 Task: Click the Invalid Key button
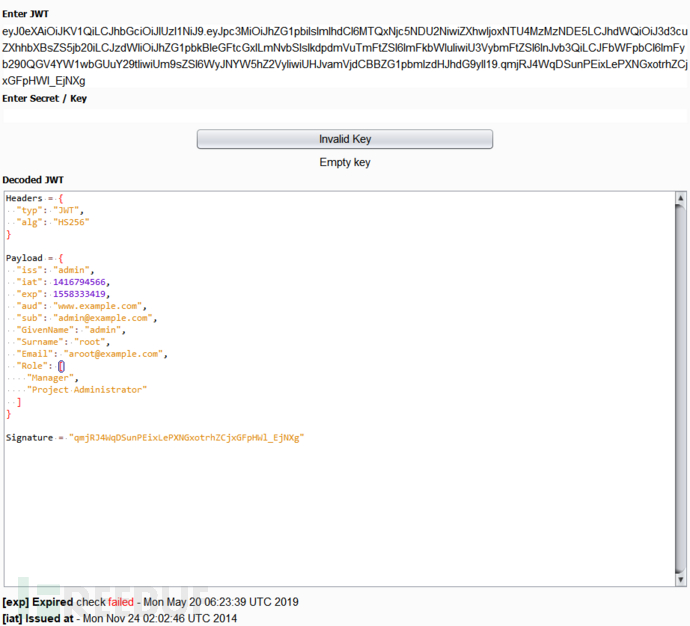tap(344, 139)
